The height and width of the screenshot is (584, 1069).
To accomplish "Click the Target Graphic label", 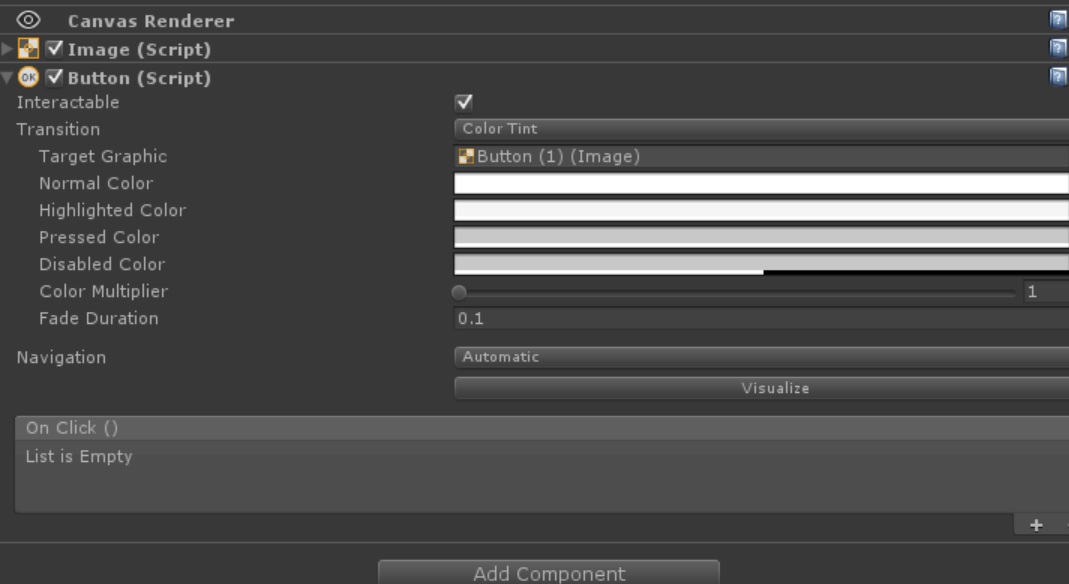I will pyautogui.click(x=103, y=156).
